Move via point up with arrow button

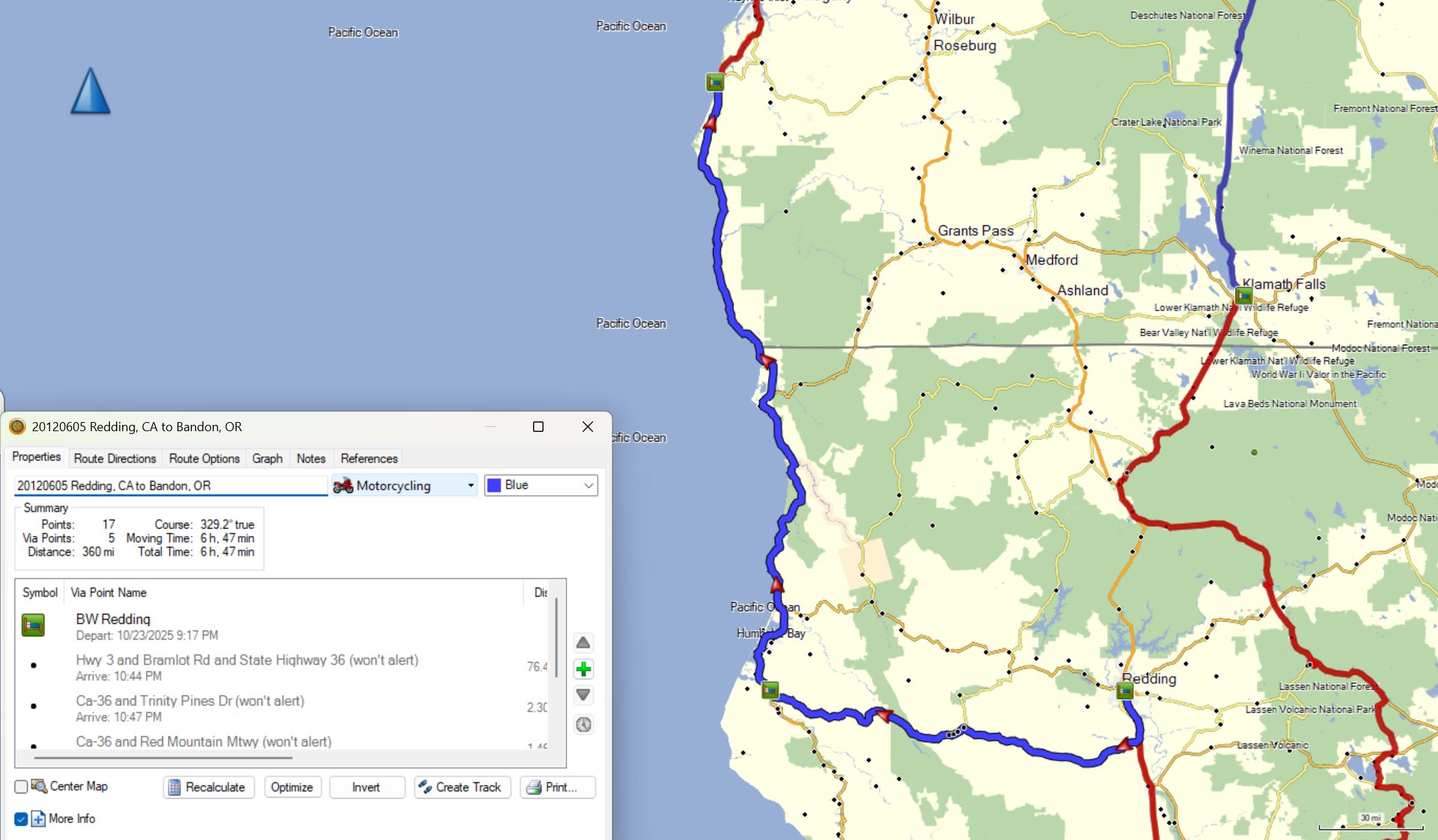coord(583,643)
